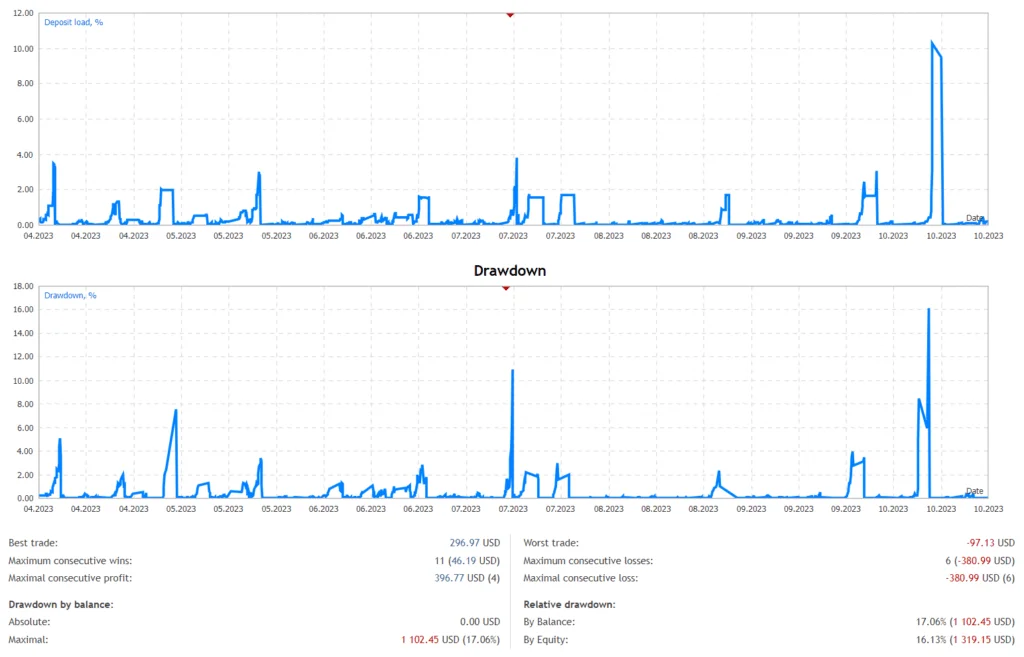
Task: Click the By Balance relative drawdown value
Action: [x=963, y=621]
